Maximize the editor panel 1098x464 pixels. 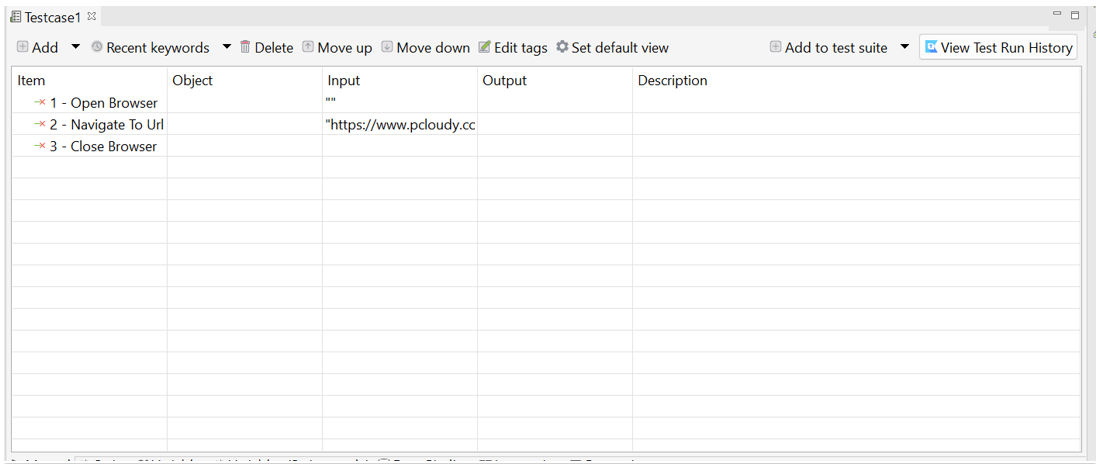pyautogui.click(x=1075, y=15)
